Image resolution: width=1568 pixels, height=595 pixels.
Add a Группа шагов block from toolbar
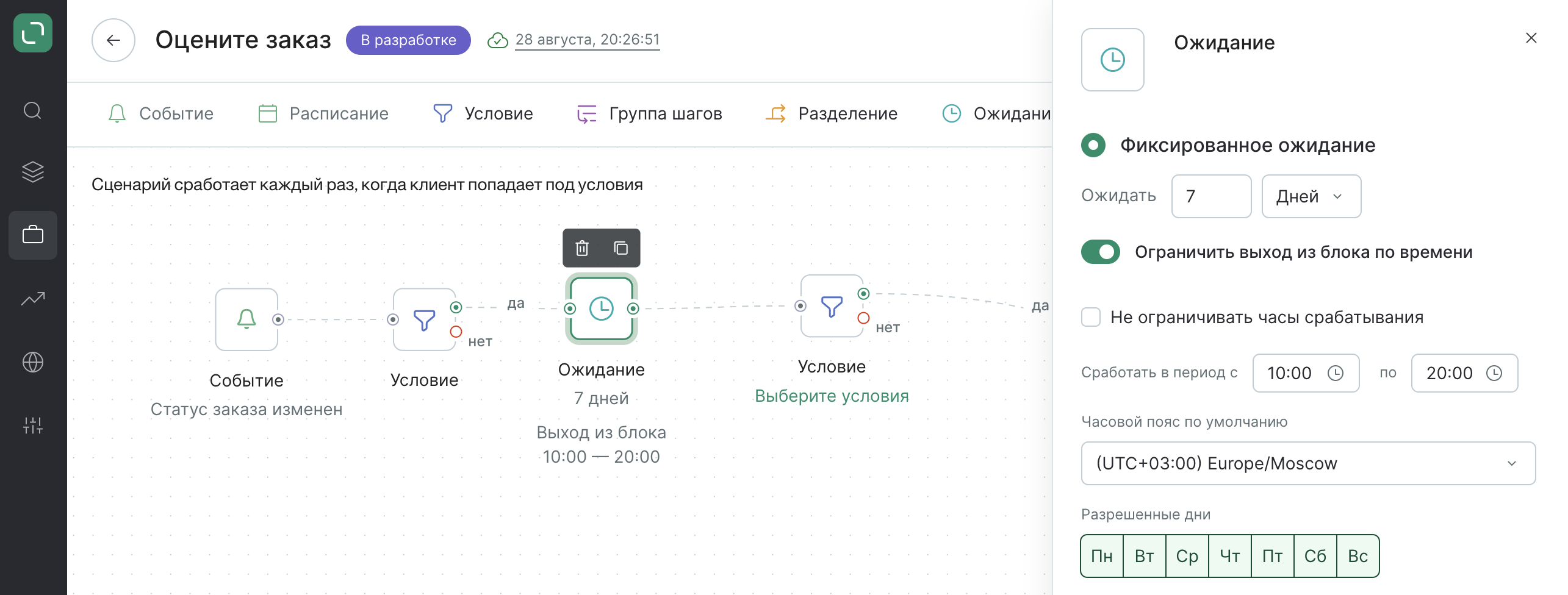tap(649, 113)
